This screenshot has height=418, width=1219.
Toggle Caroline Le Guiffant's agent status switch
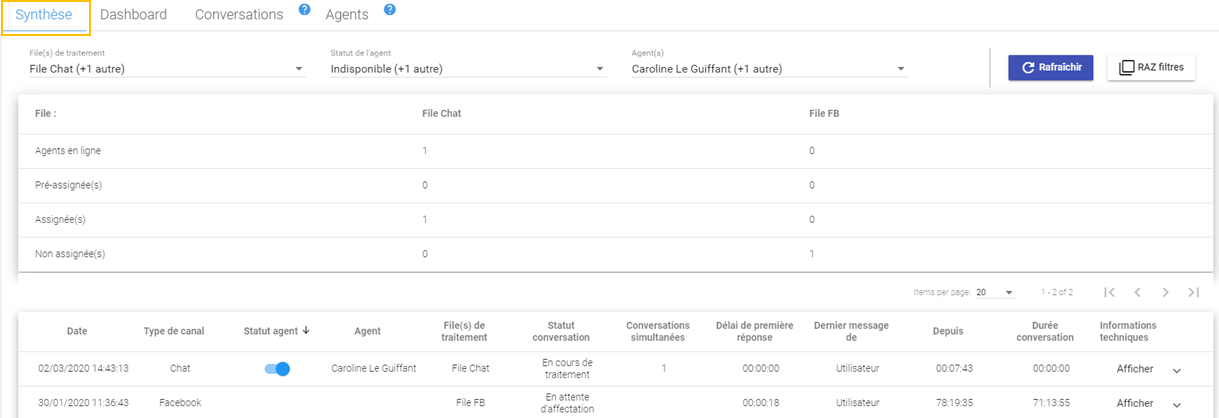tap(277, 369)
